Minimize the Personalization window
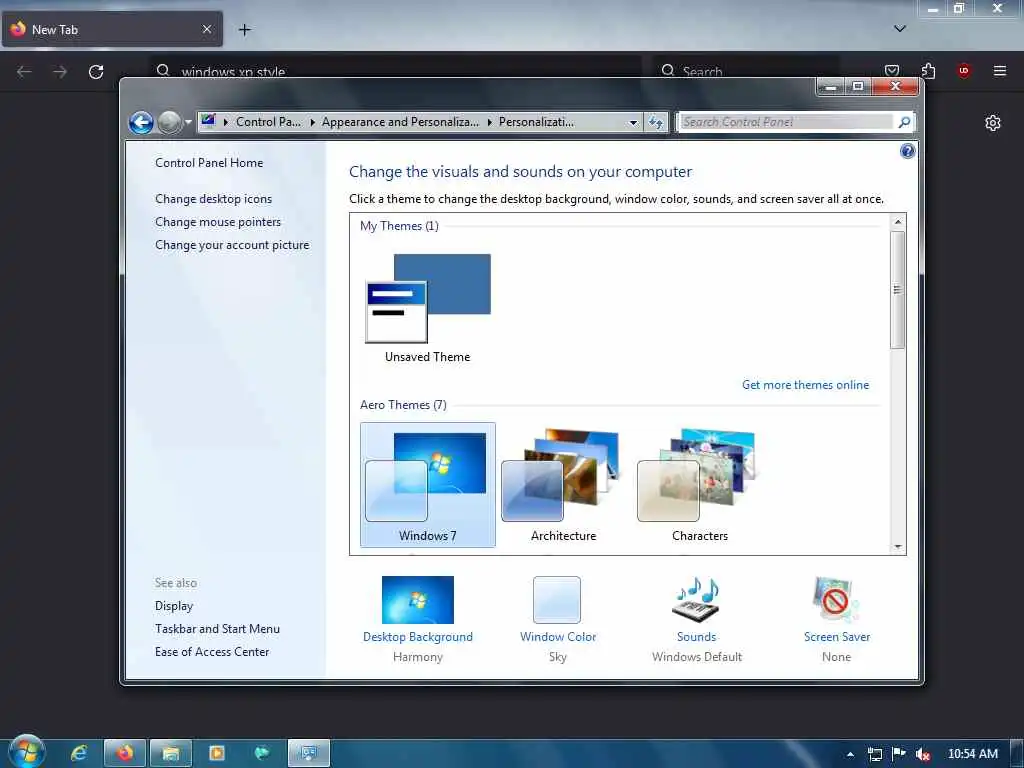This screenshot has width=1024, height=768. (x=831, y=86)
